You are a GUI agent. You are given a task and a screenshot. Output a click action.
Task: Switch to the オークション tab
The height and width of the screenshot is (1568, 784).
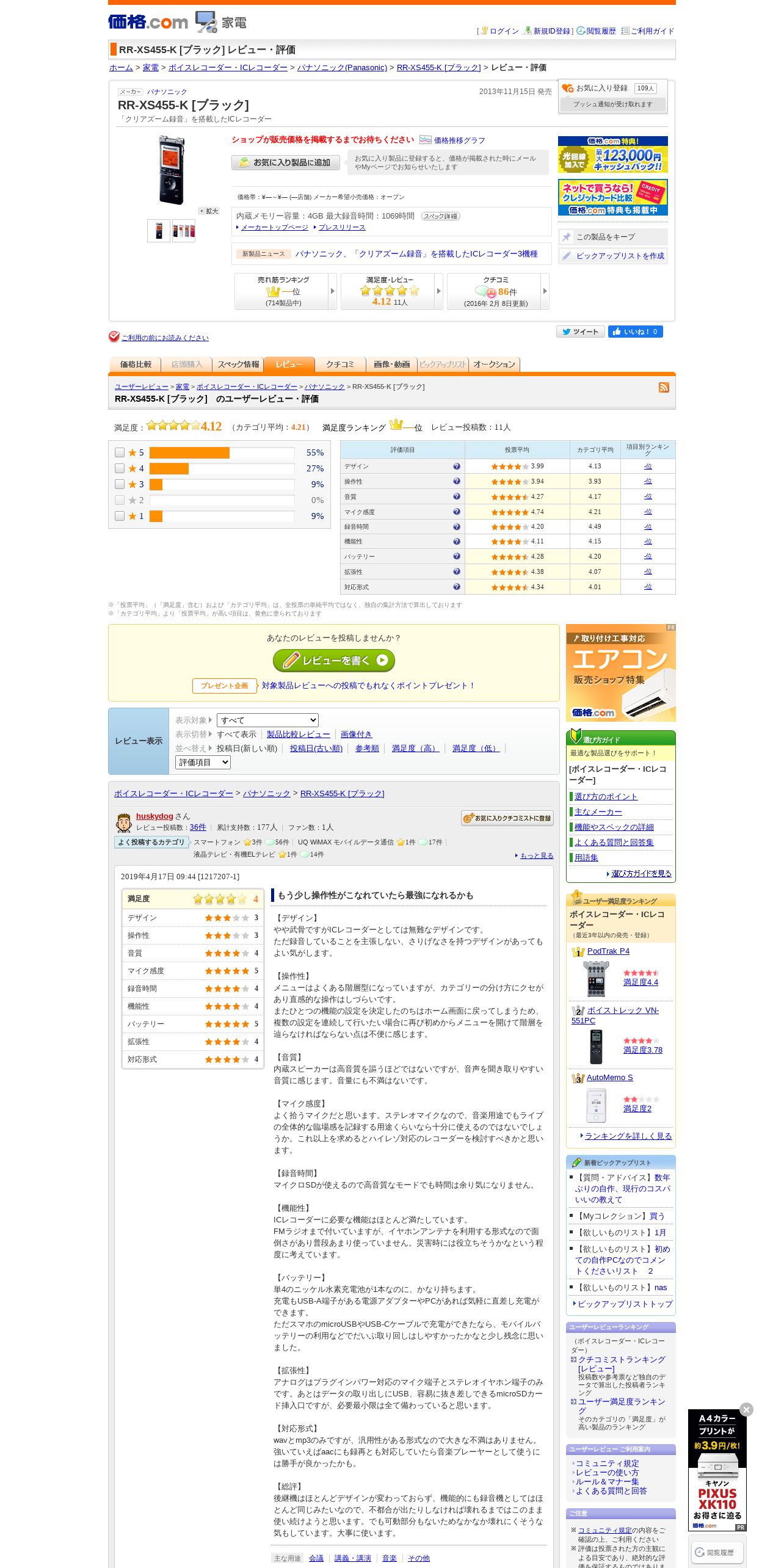tap(495, 365)
